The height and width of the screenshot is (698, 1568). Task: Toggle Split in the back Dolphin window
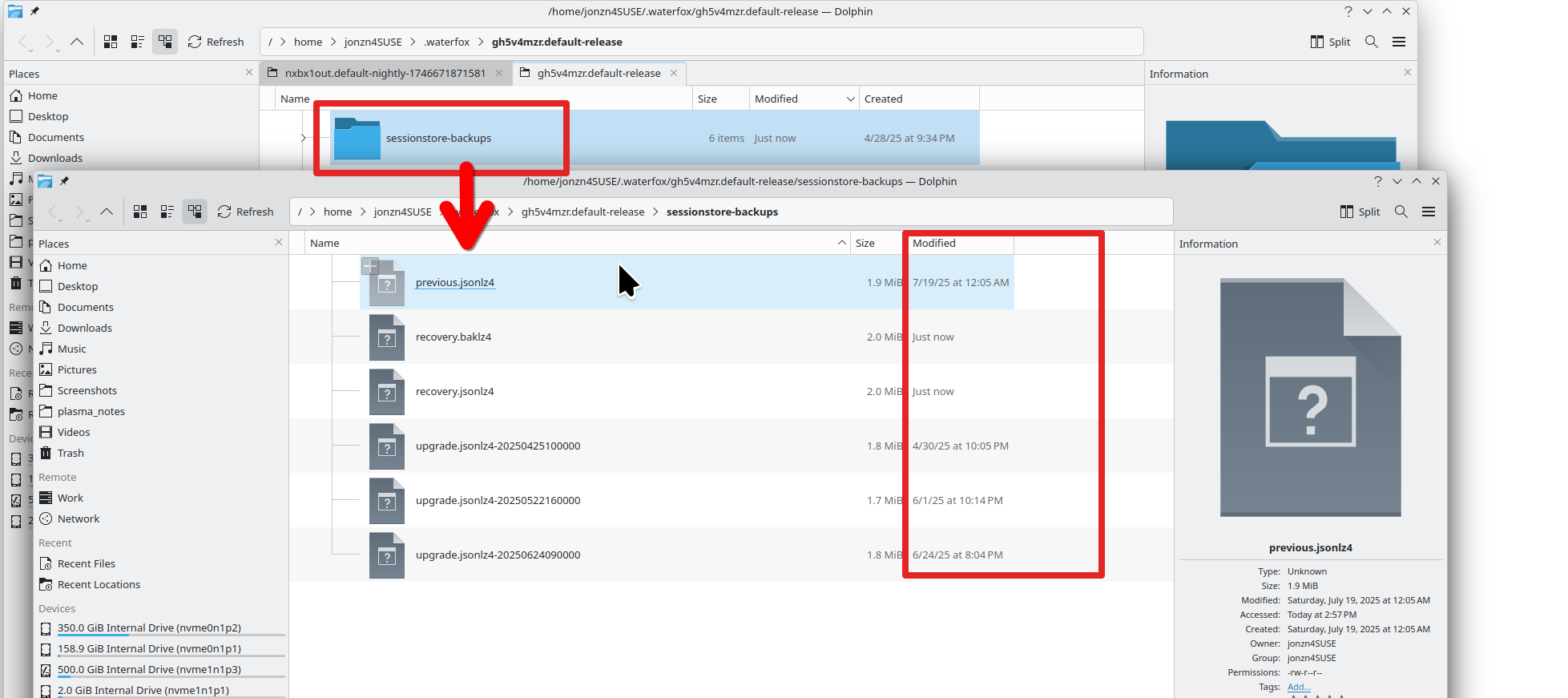pos(1330,42)
